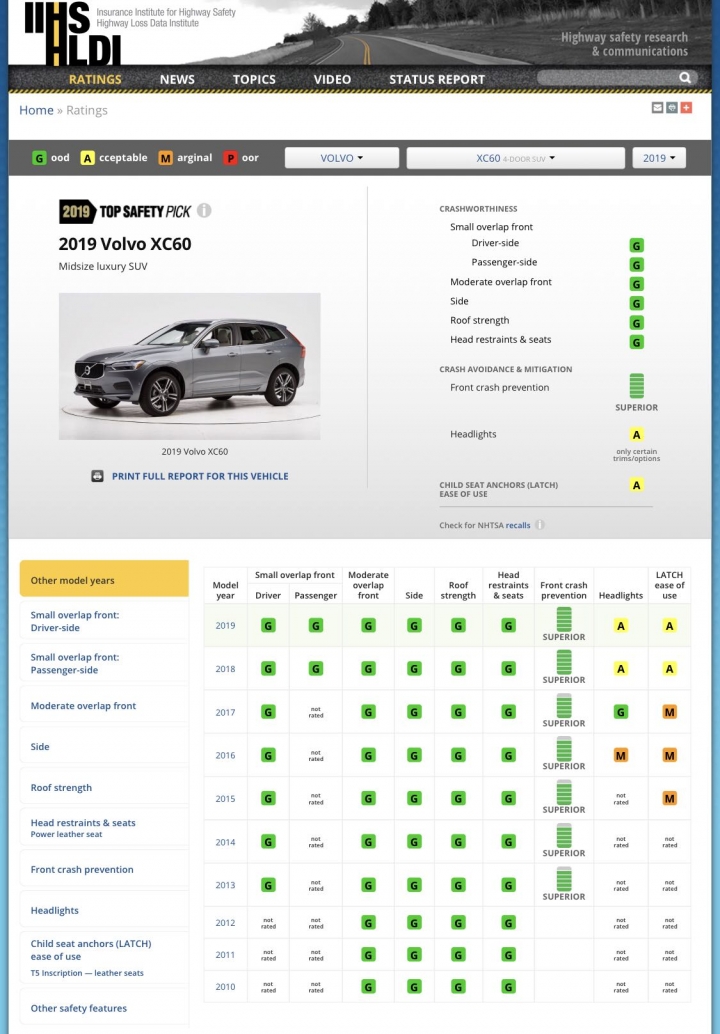Click the 2019 Volvo XC60 vehicle photo
Image resolution: width=720 pixels, height=1034 pixels.
pyautogui.click(x=190, y=366)
